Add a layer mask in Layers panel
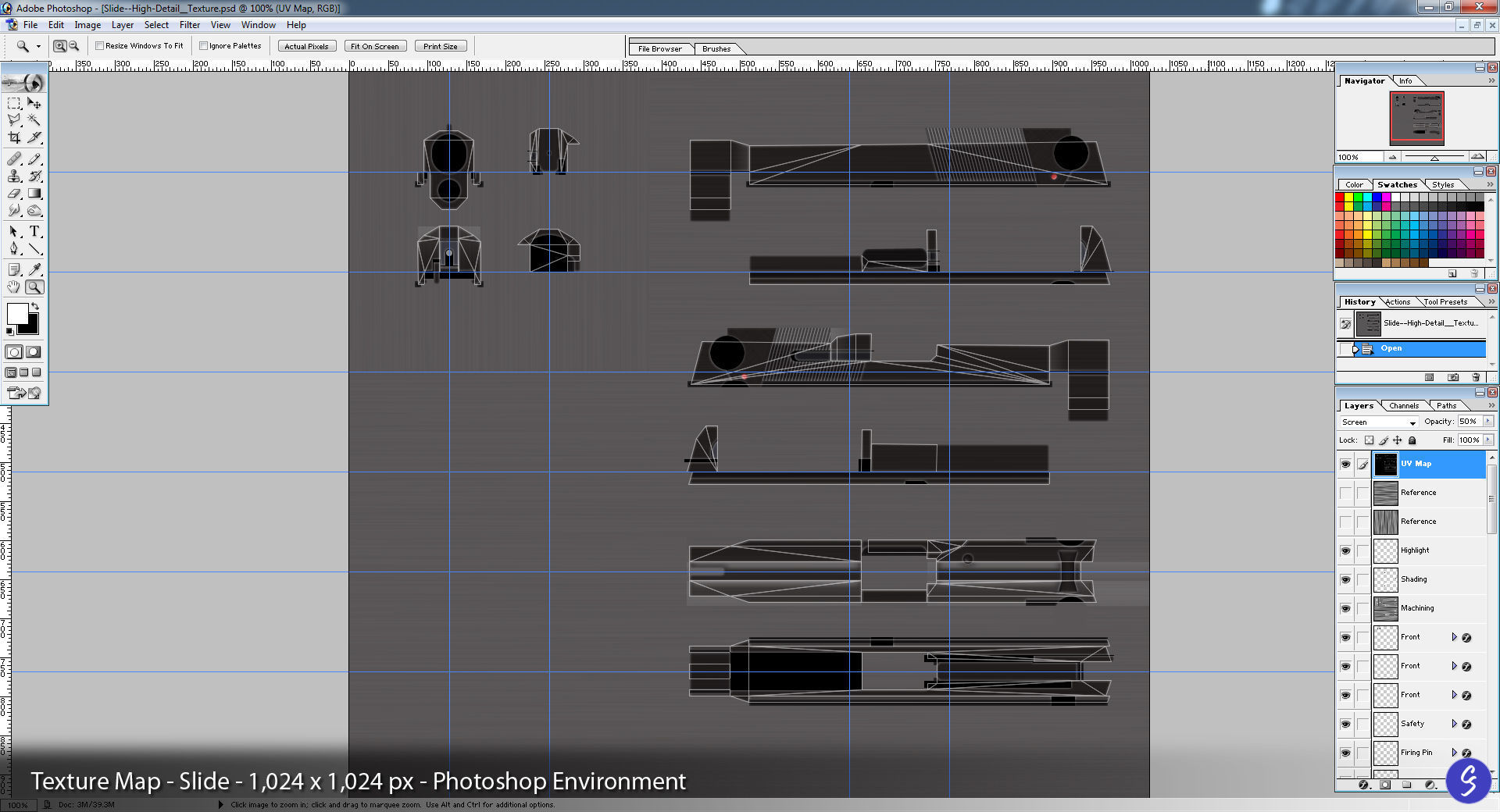The width and height of the screenshot is (1500, 812). (x=1385, y=785)
